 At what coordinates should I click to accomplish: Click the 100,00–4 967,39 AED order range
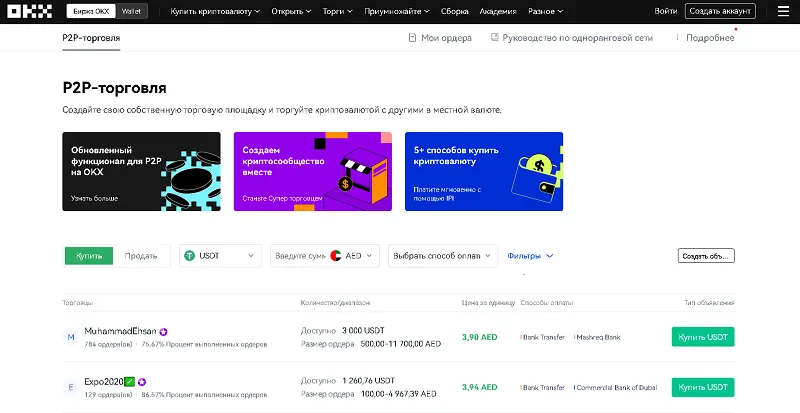[x=398, y=394]
